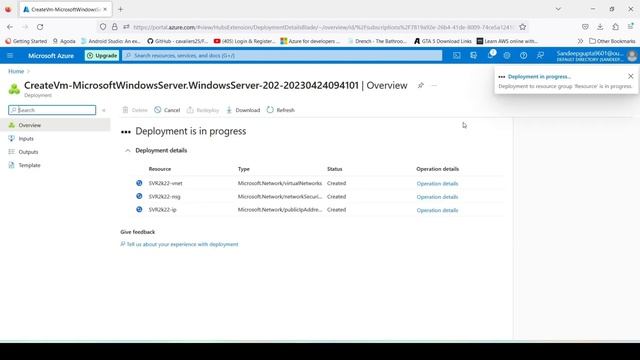Click the Delete toolbar button
Image resolution: width=640 pixels, height=360 pixels.
[x=135, y=110]
